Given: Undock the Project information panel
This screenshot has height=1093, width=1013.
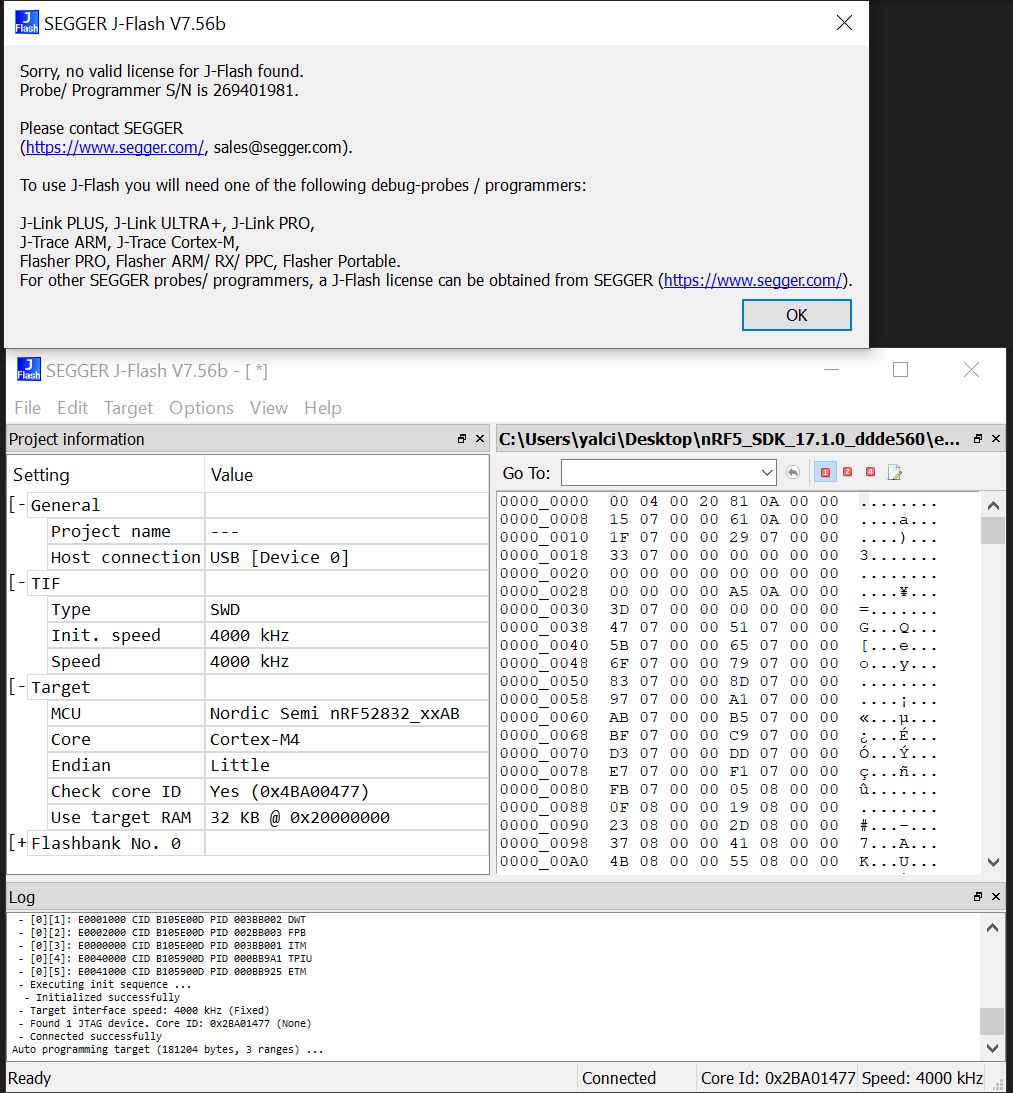Looking at the screenshot, I should [x=462, y=438].
